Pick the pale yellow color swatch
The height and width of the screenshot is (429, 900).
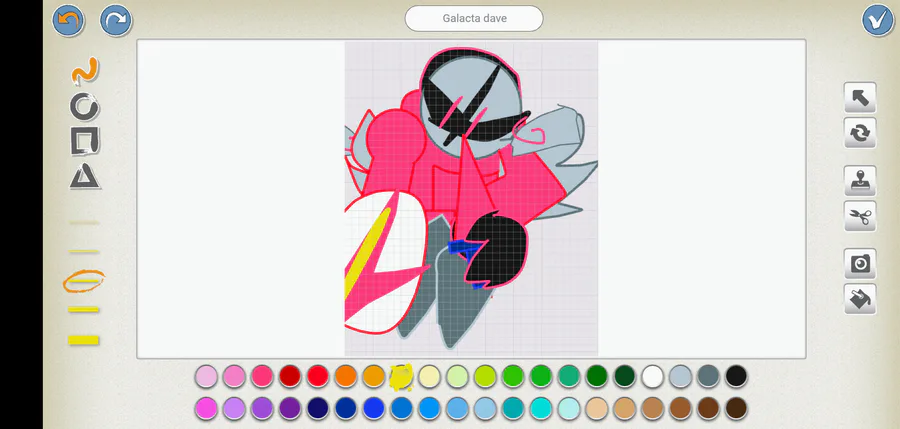point(430,376)
